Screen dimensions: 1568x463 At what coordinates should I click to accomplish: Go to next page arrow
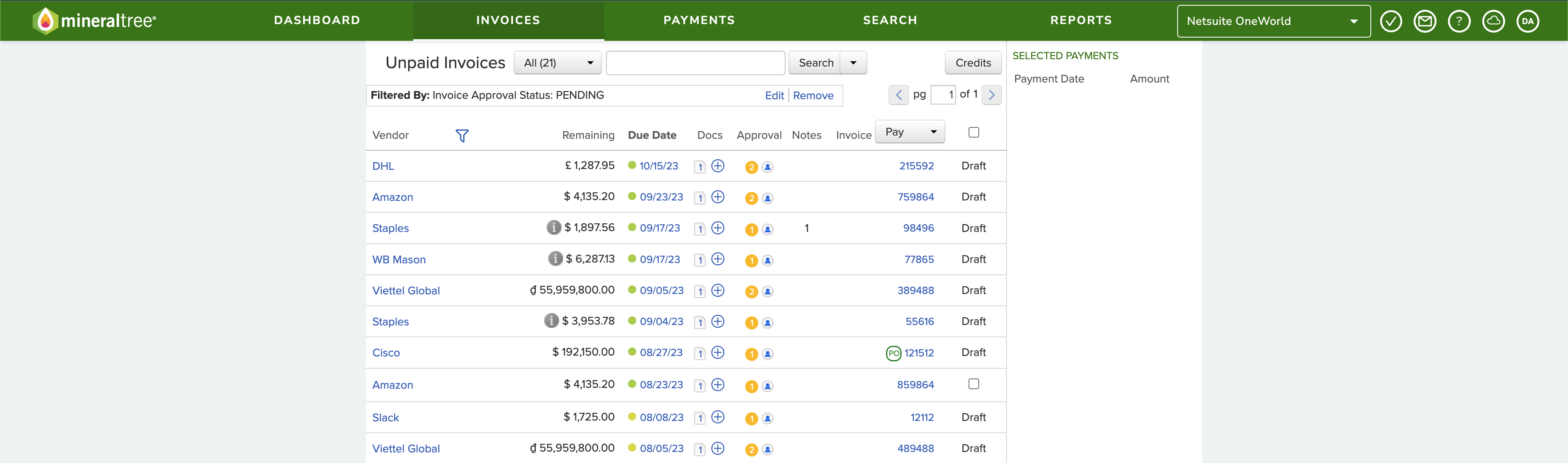(991, 95)
